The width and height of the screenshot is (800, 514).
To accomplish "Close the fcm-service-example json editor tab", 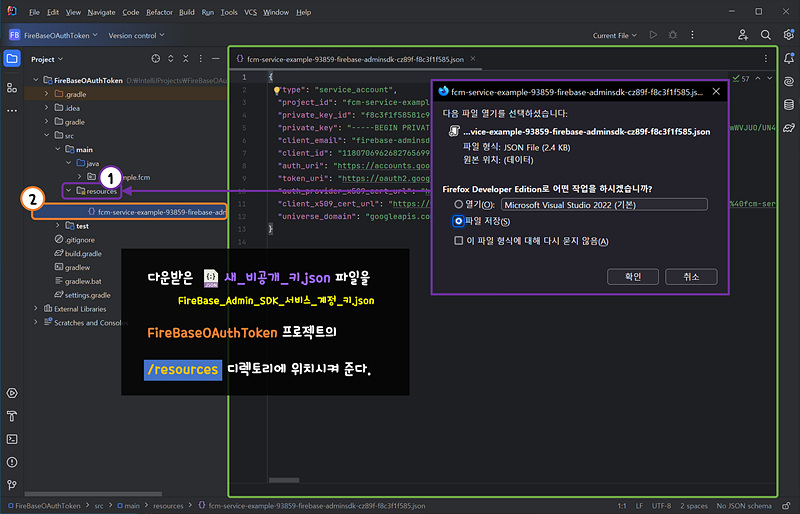I will tap(472, 59).
